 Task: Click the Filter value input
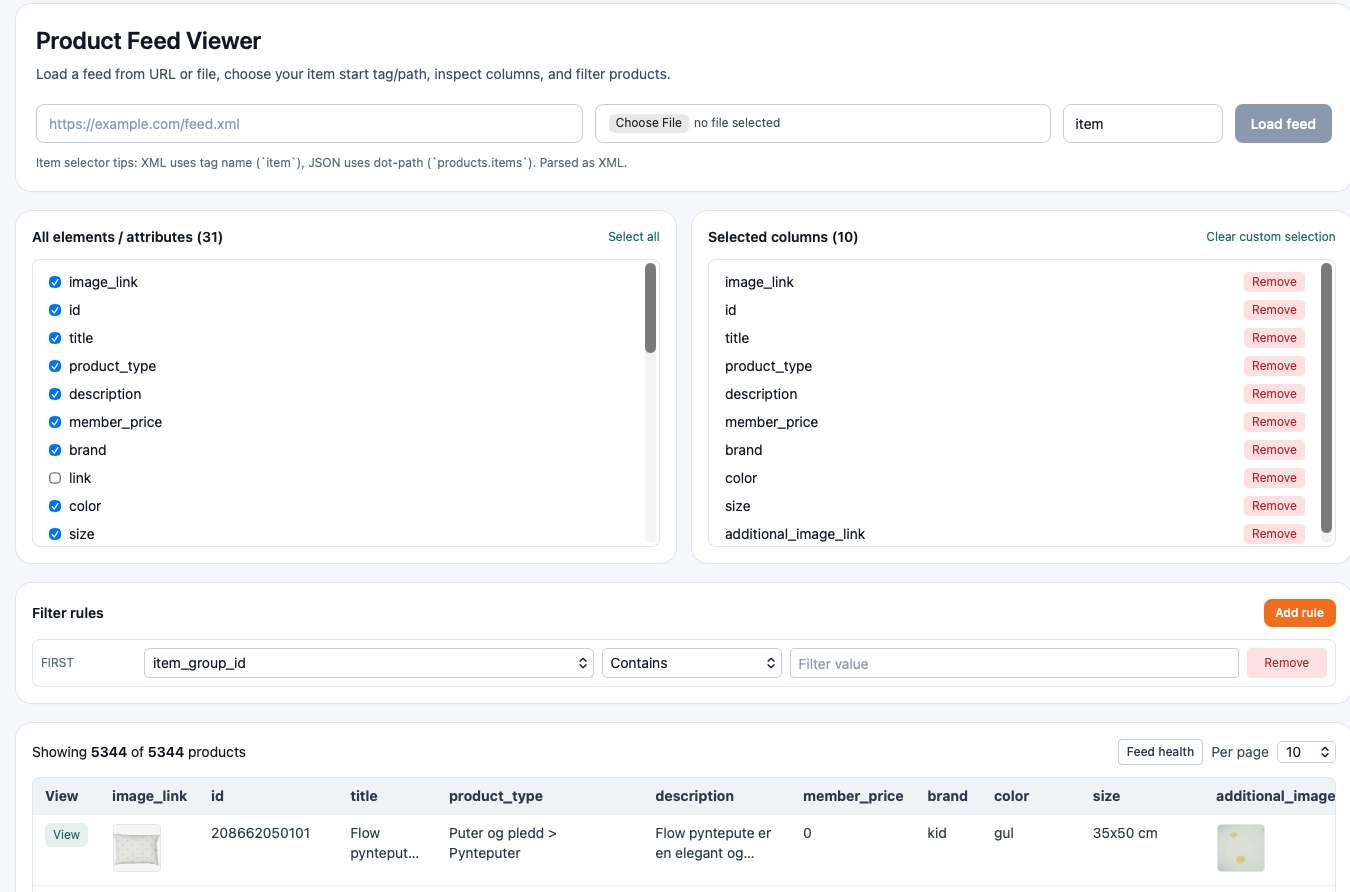tap(1014, 663)
